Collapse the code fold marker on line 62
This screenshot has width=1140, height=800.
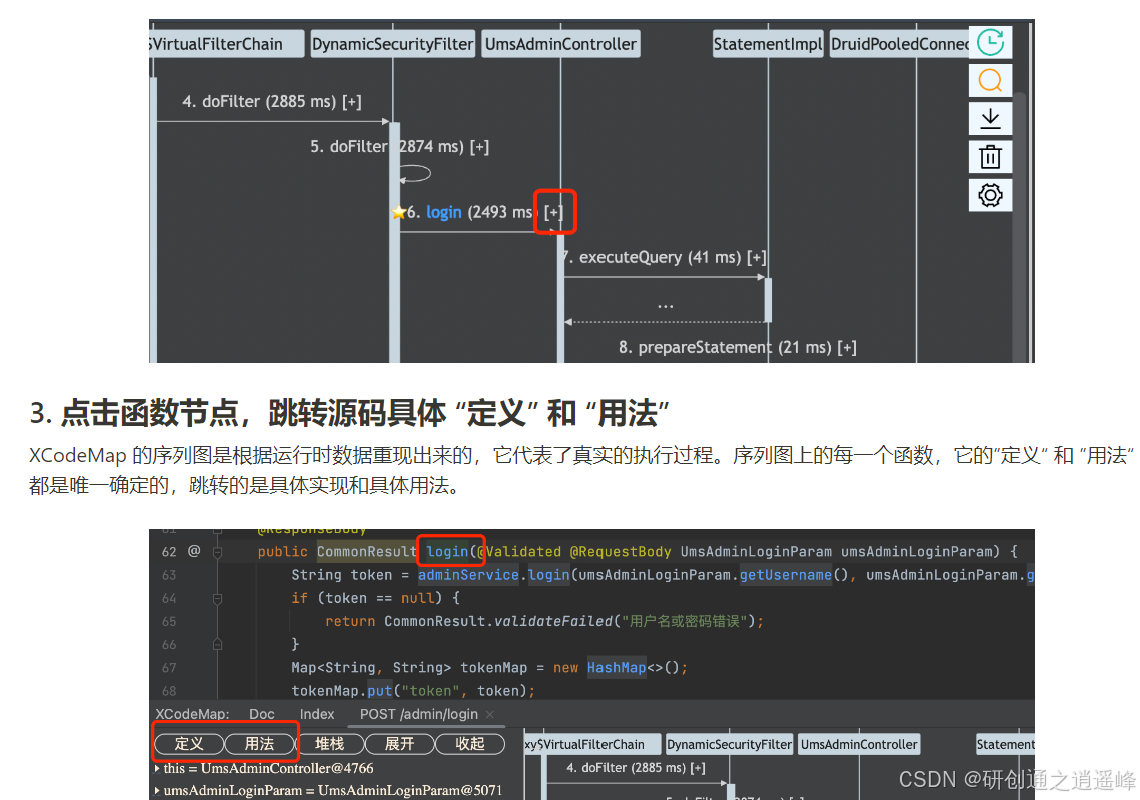click(217, 552)
